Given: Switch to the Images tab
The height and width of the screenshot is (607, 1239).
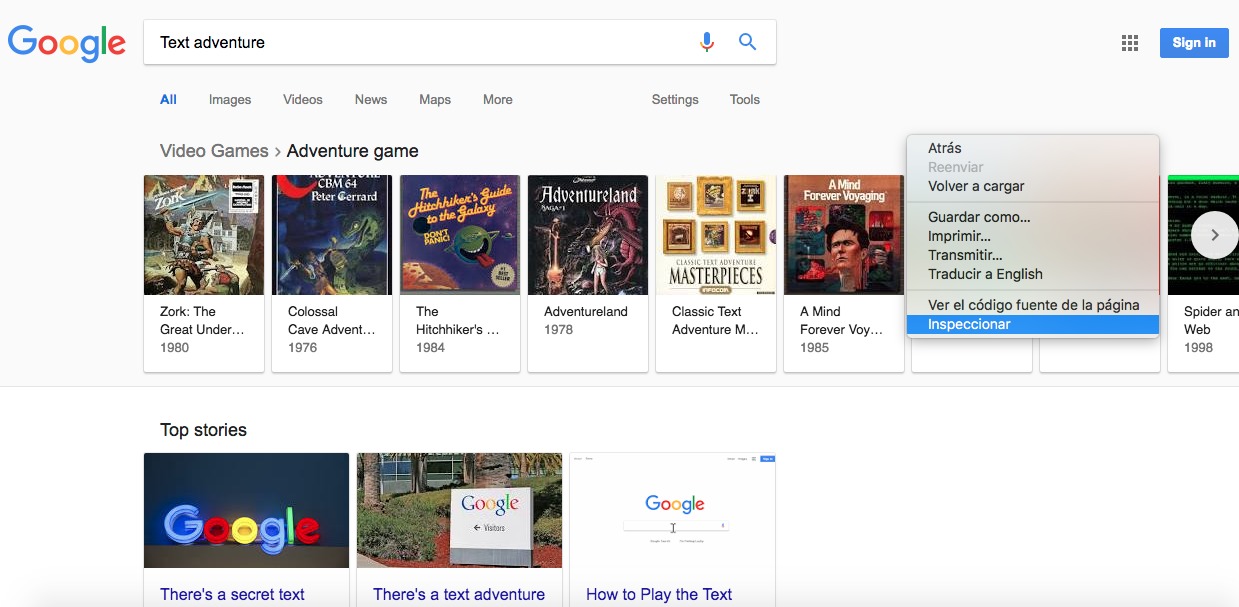Looking at the screenshot, I should click(x=230, y=99).
